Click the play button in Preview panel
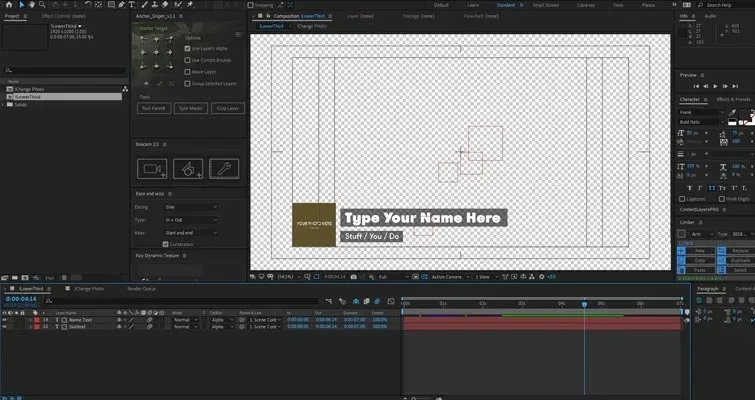 pos(715,86)
